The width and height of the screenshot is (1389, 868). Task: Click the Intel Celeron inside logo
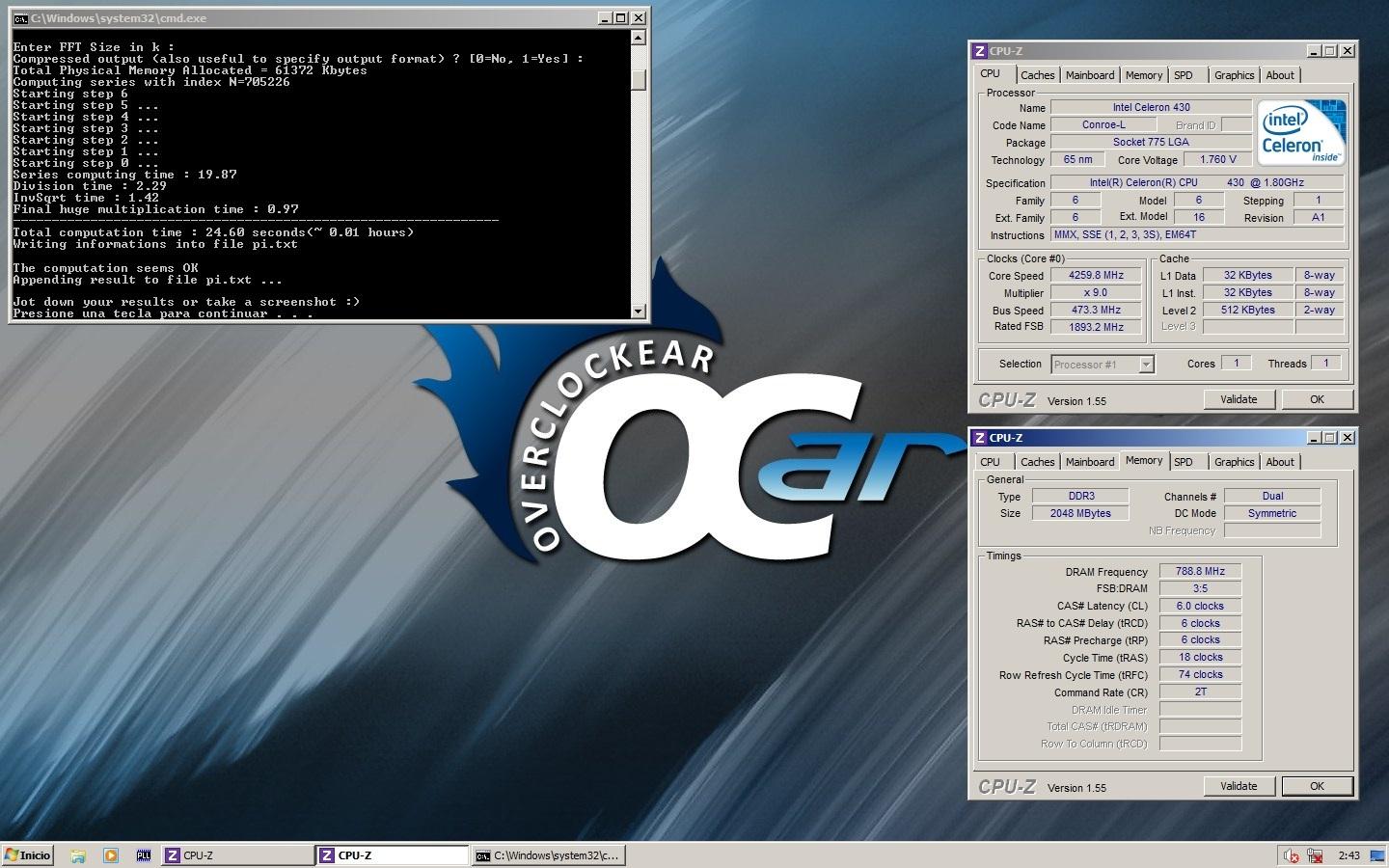coord(1301,132)
